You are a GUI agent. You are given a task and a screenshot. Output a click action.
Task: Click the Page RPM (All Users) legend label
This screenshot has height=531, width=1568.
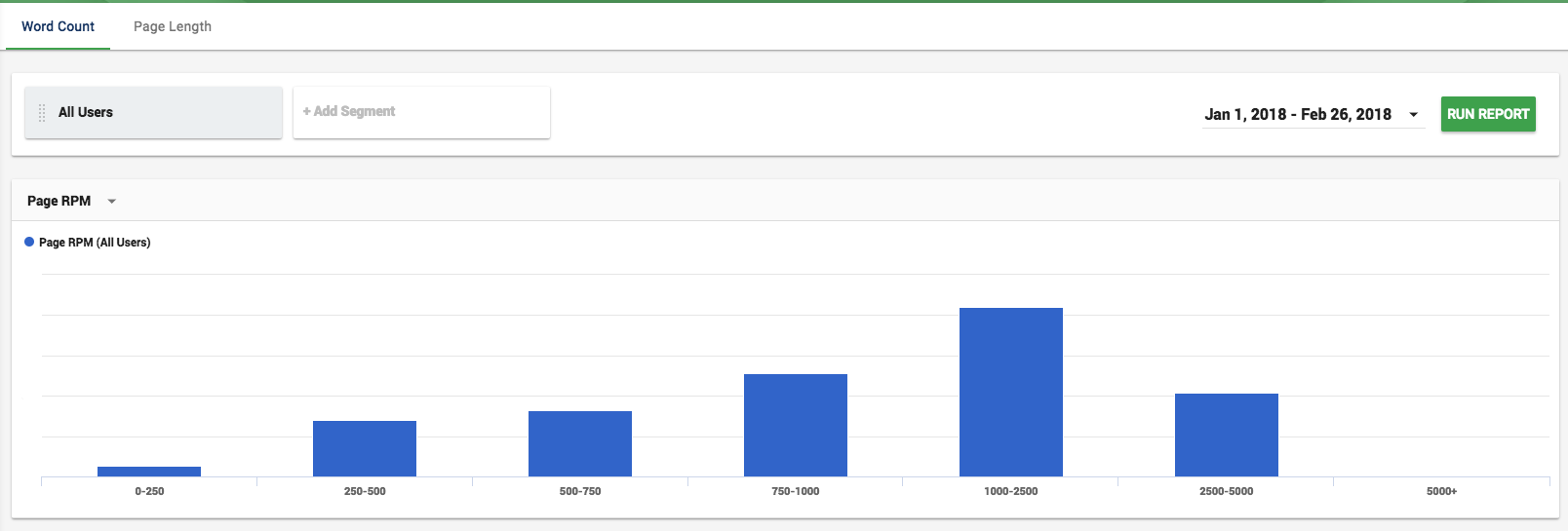(95, 243)
